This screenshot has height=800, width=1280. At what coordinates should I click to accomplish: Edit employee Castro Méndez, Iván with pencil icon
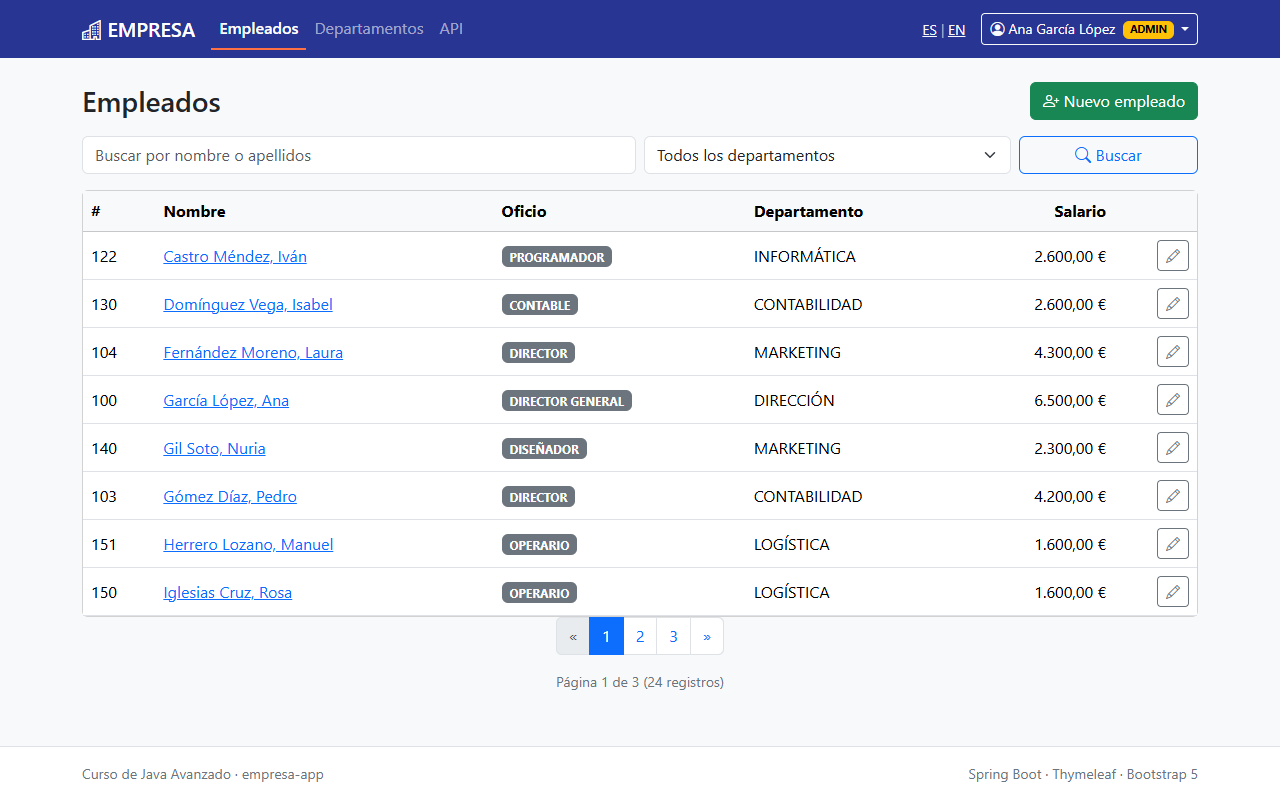(1173, 256)
